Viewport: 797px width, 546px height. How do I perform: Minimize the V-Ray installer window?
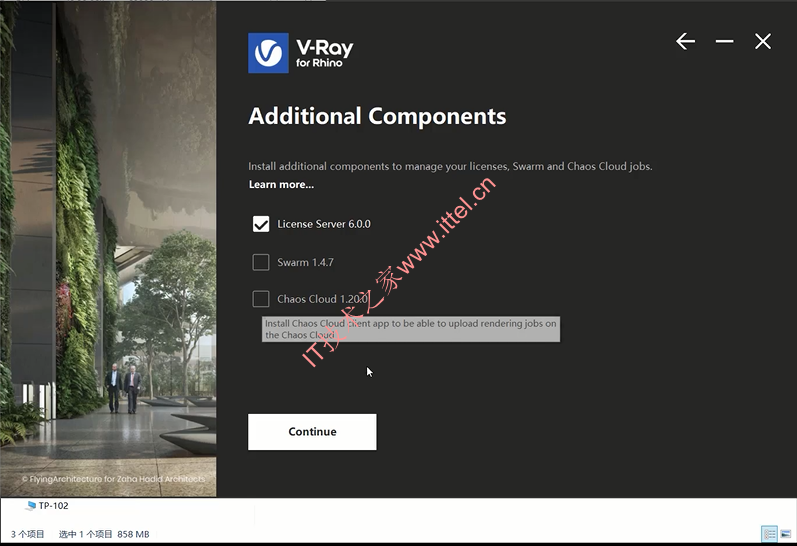pos(724,41)
